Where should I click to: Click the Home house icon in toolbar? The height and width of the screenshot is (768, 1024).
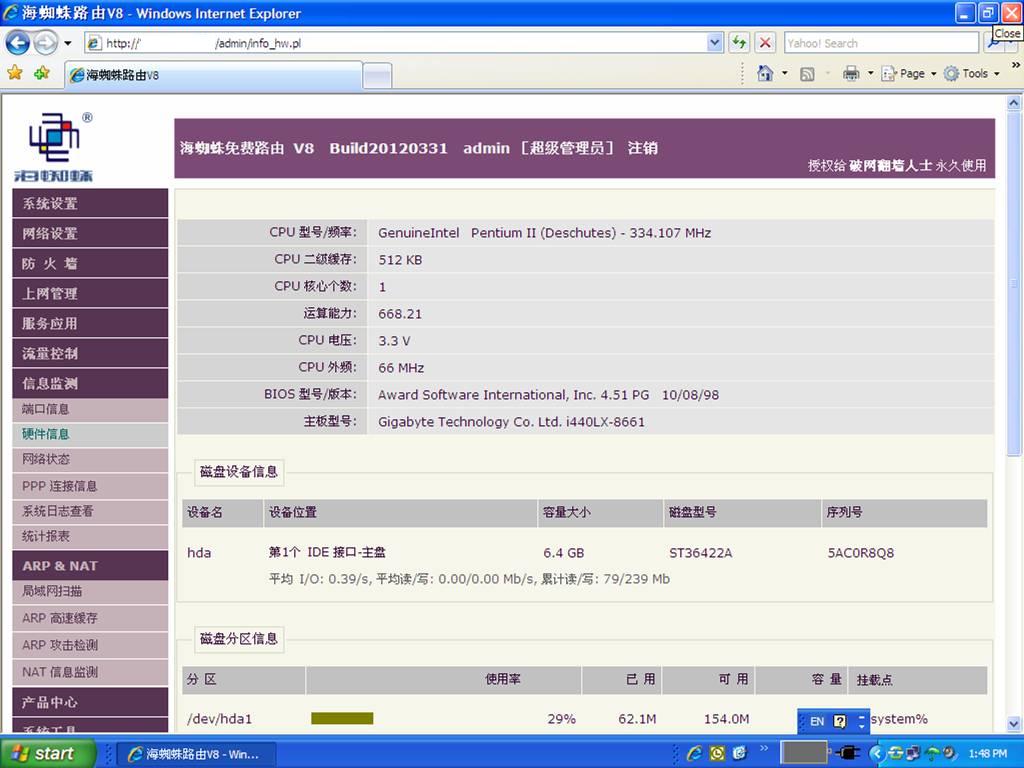click(765, 73)
